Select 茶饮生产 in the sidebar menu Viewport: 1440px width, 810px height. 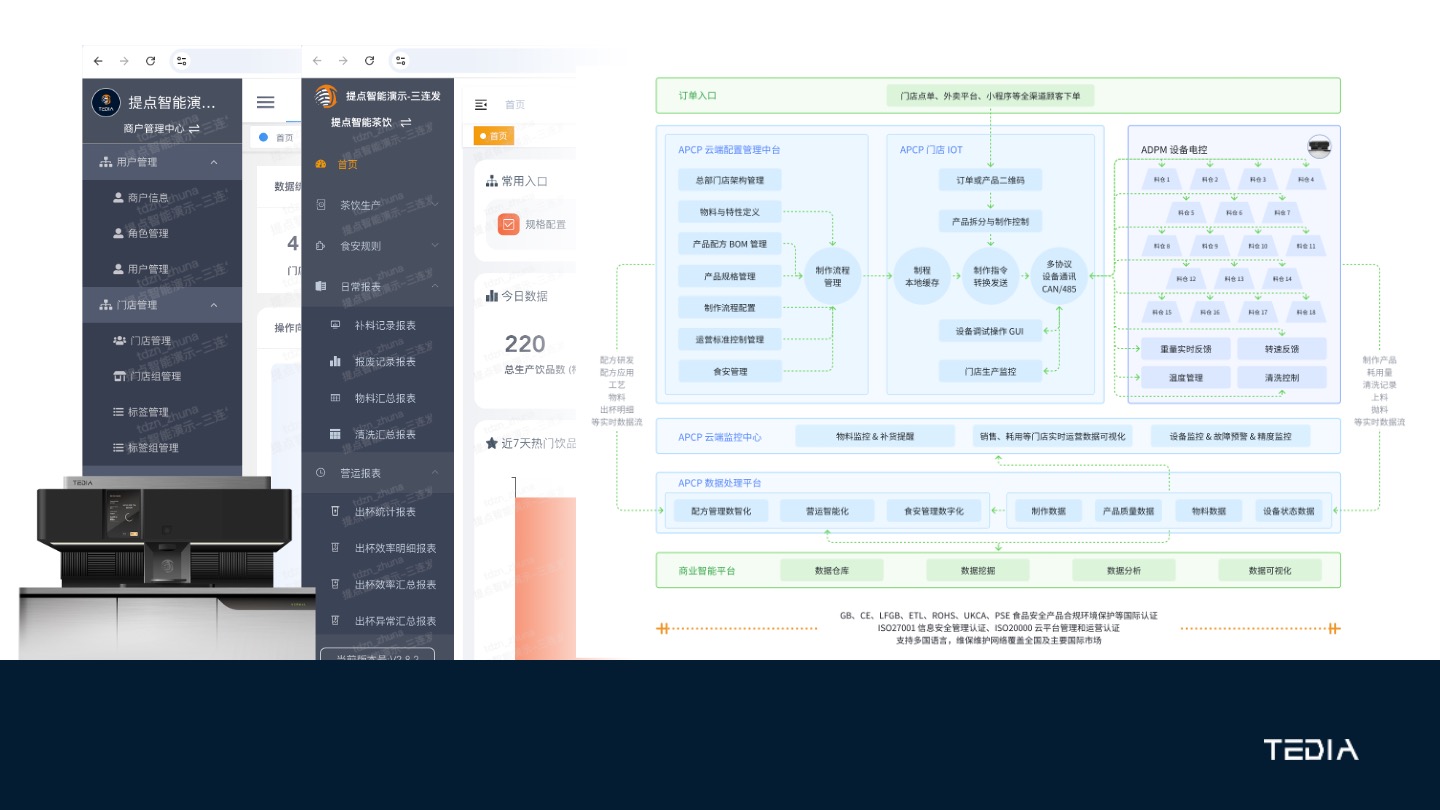360,205
